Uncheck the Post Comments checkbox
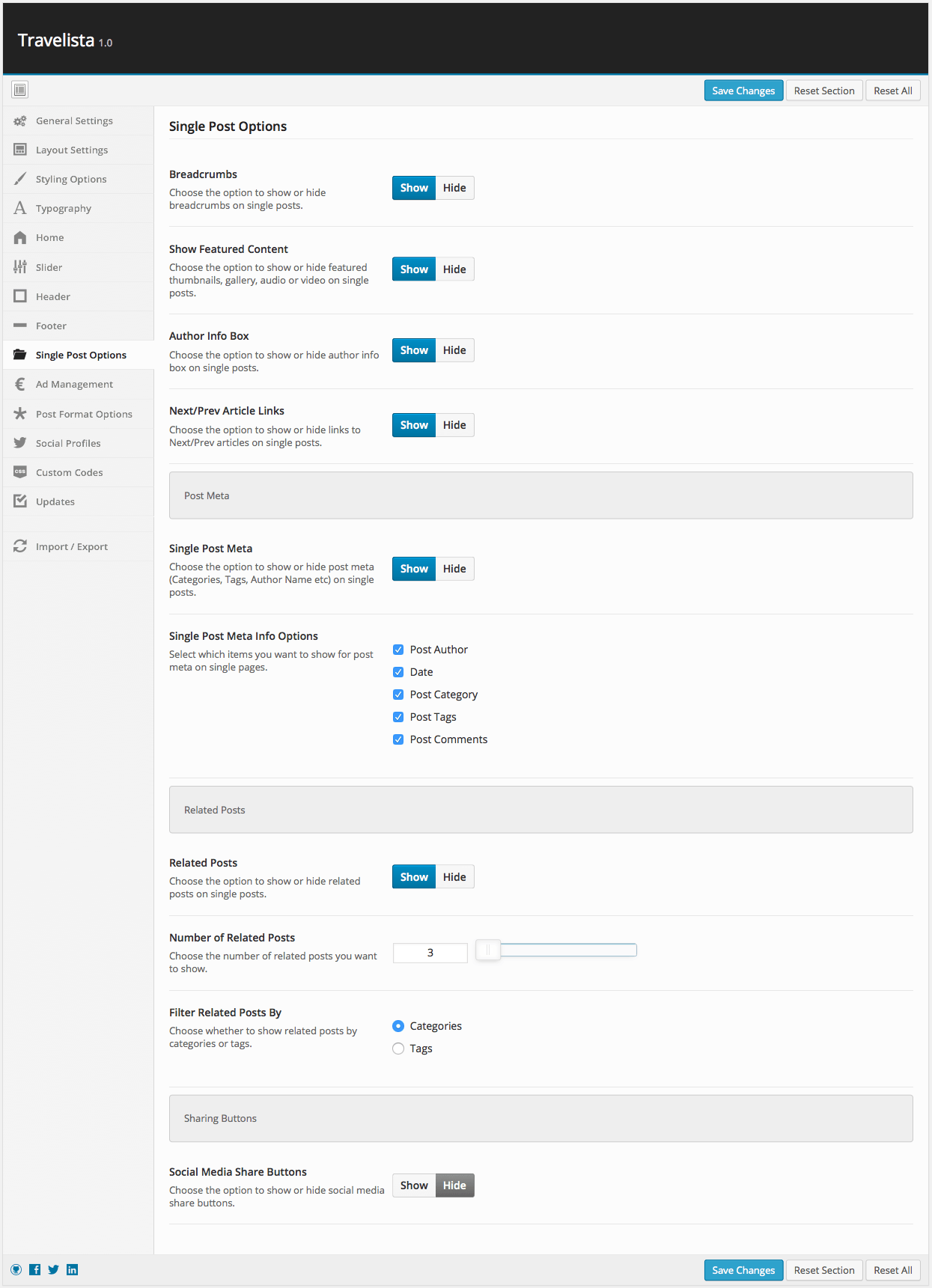This screenshot has width=932, height=1288. point(398,739)
